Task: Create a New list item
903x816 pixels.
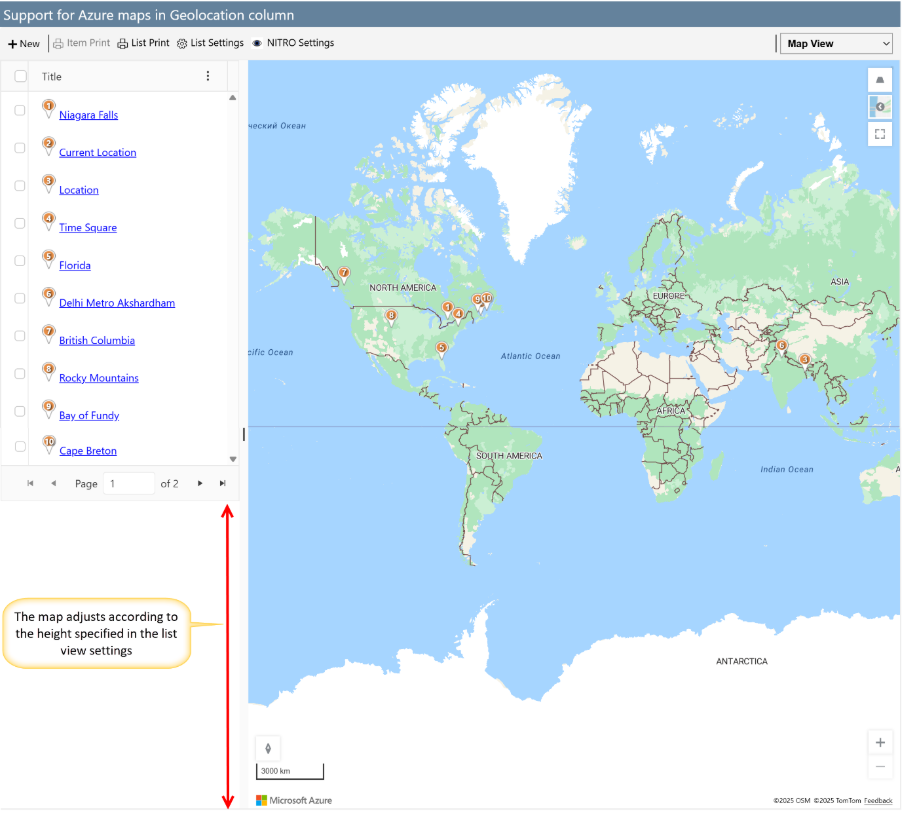Action: coord(24,43)
